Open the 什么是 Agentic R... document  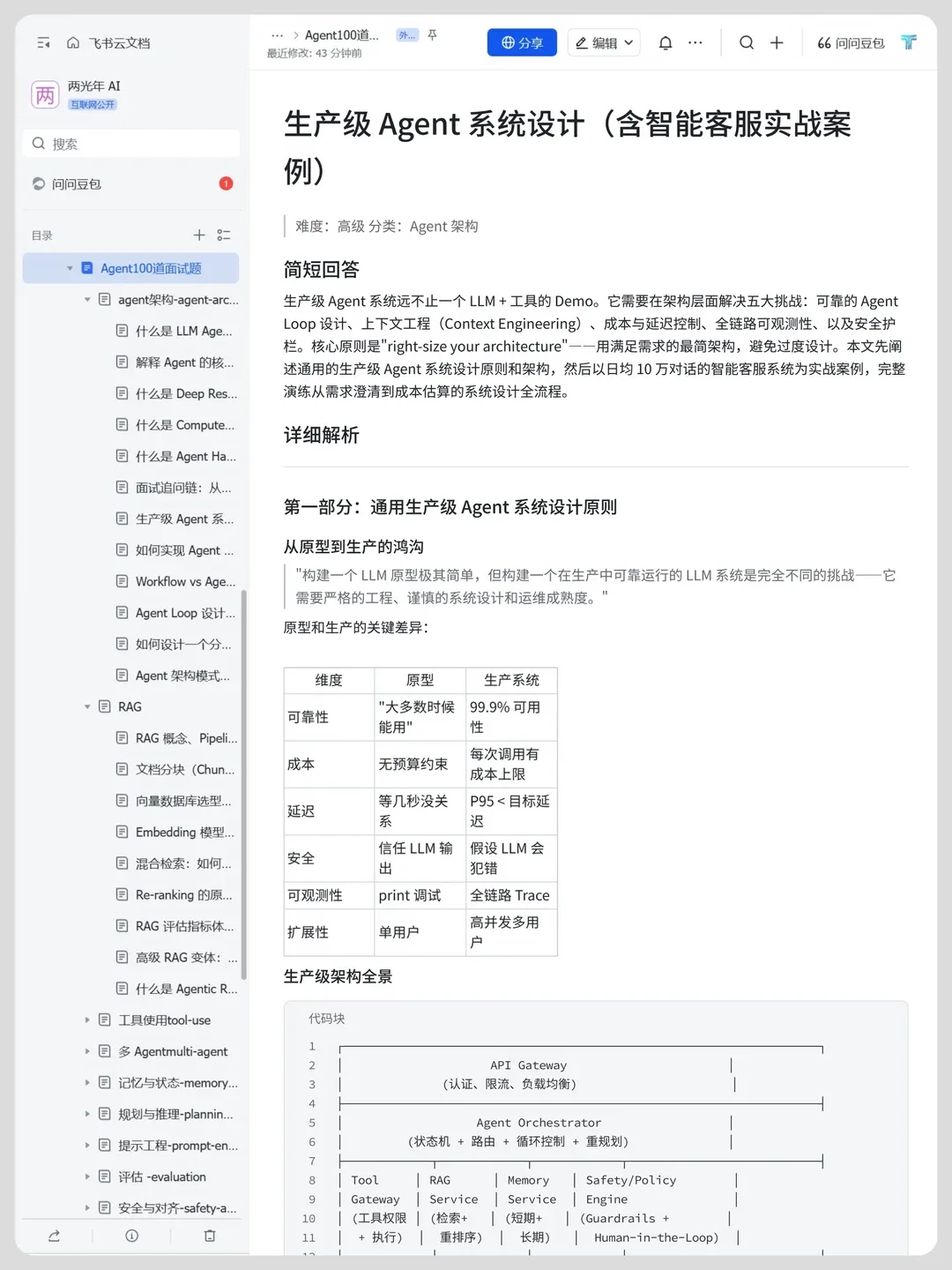pos(186,989)
